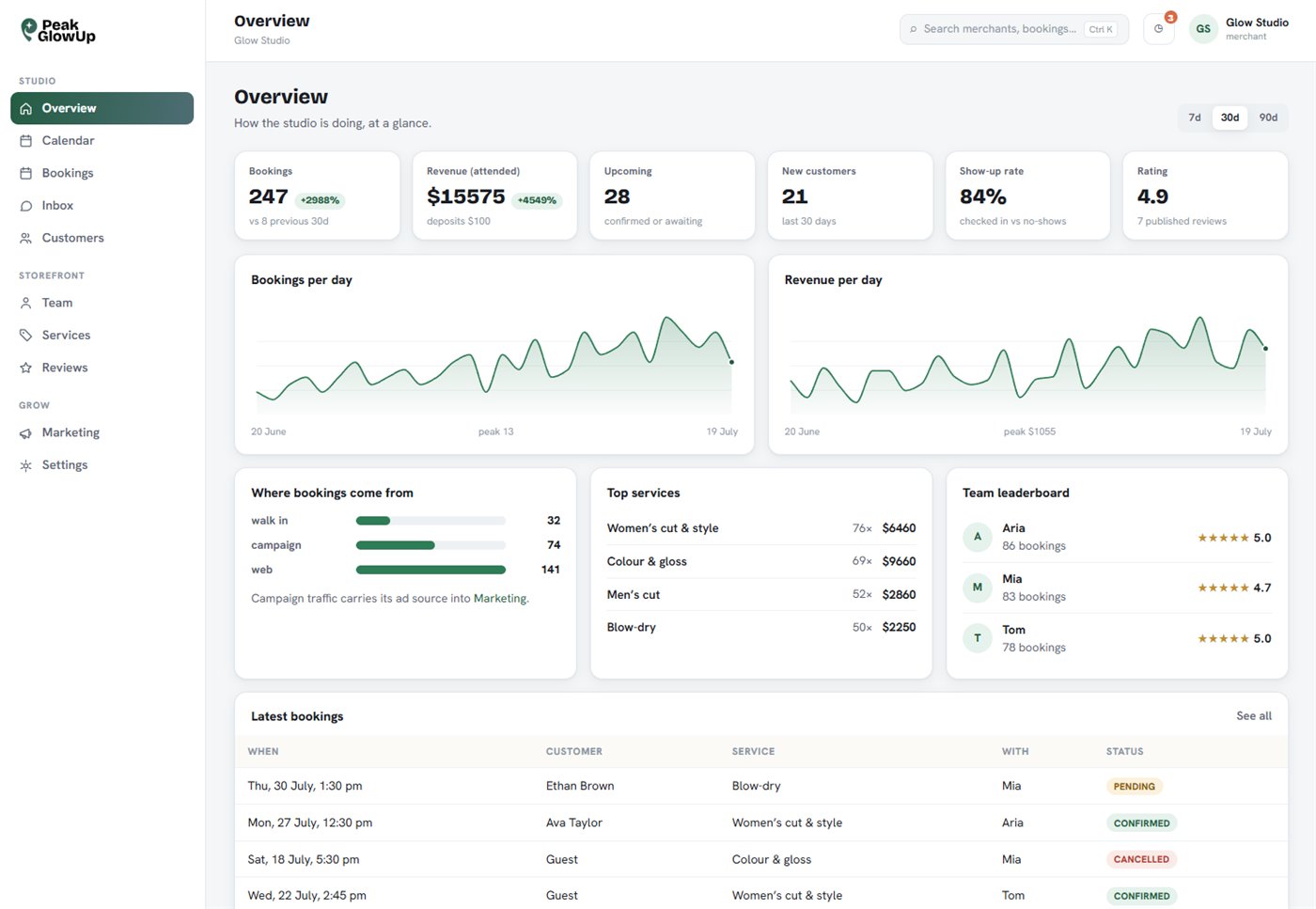The width and height of the screenshot is (1316, 909).
Task: Open Team in the sidebar
Action: pos(102,303)
